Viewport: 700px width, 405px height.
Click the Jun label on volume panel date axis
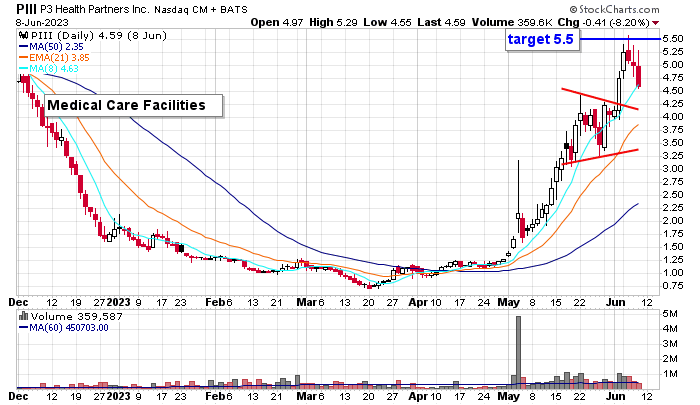click(x=616, y=396)
